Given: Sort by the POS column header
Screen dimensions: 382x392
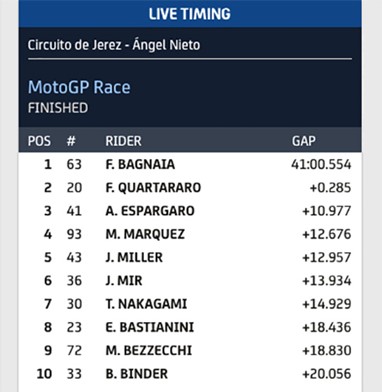Looking at the screenshot, I should point(39,141).
